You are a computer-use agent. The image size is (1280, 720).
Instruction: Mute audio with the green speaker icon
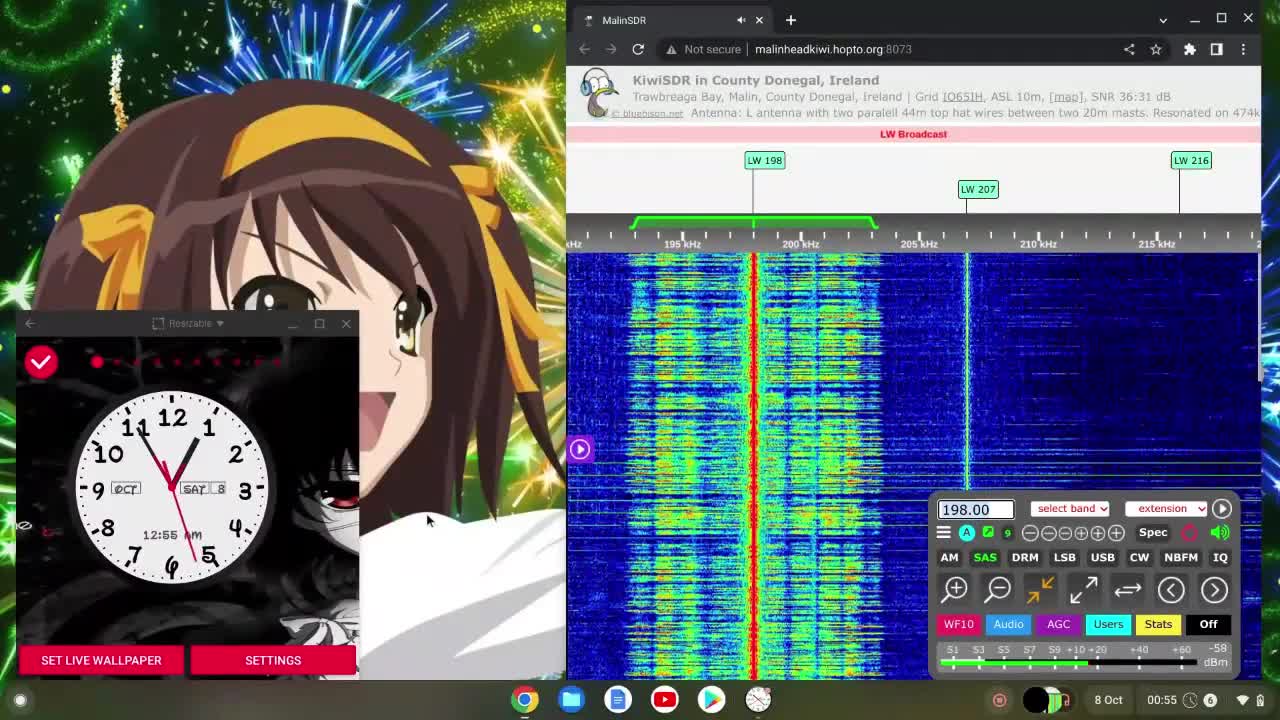coord(1220,533)
